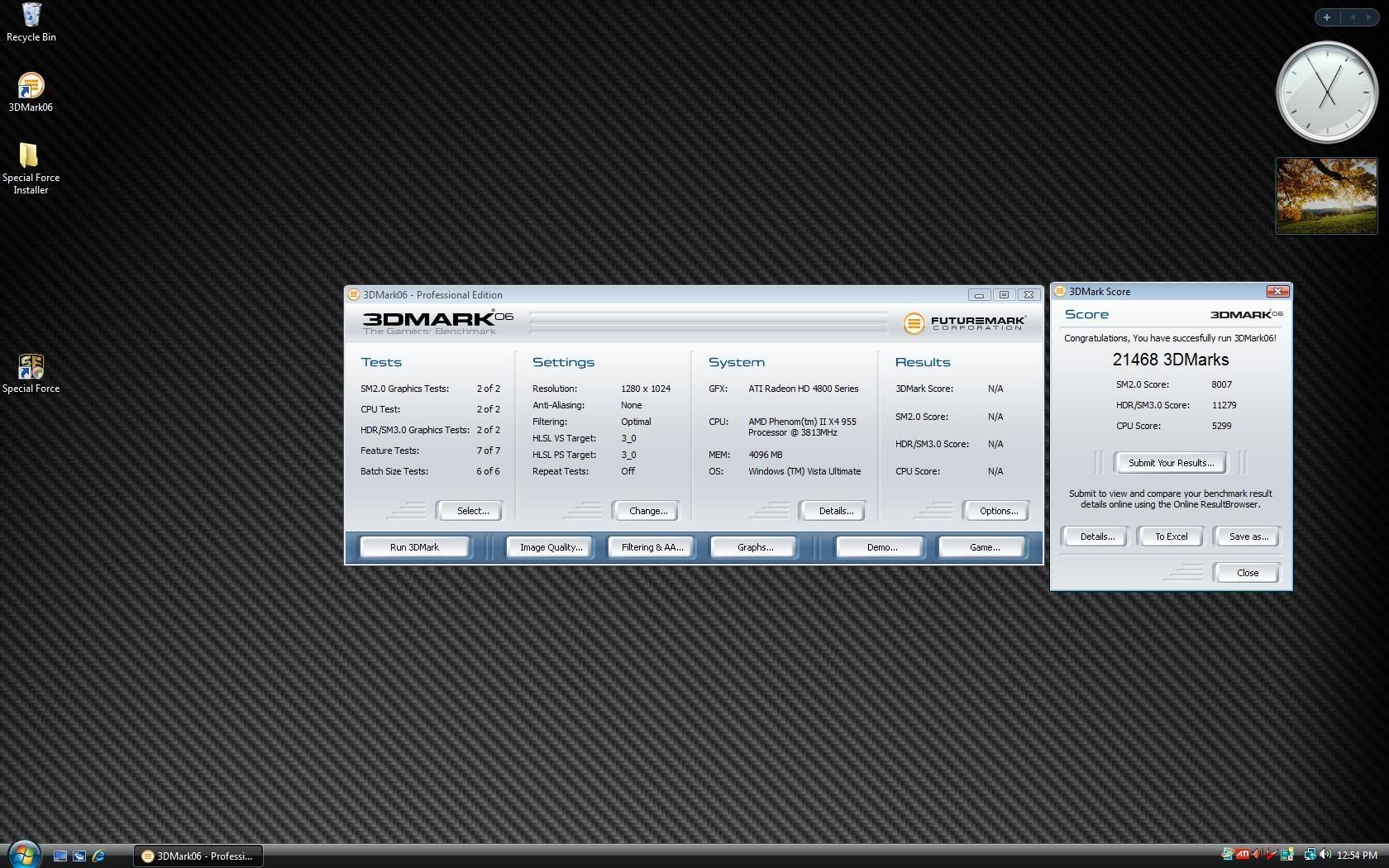Viewport: 1389px width, 868px height.
Task: Click the Score heading in Score window
Action: [1086, 314]
